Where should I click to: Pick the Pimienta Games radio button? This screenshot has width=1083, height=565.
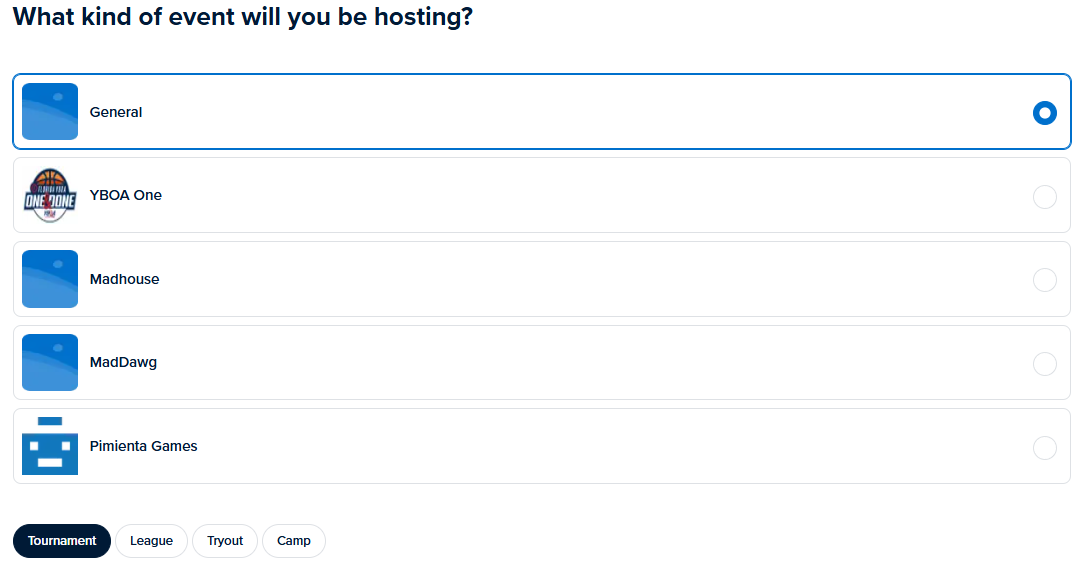[1044, 447]
